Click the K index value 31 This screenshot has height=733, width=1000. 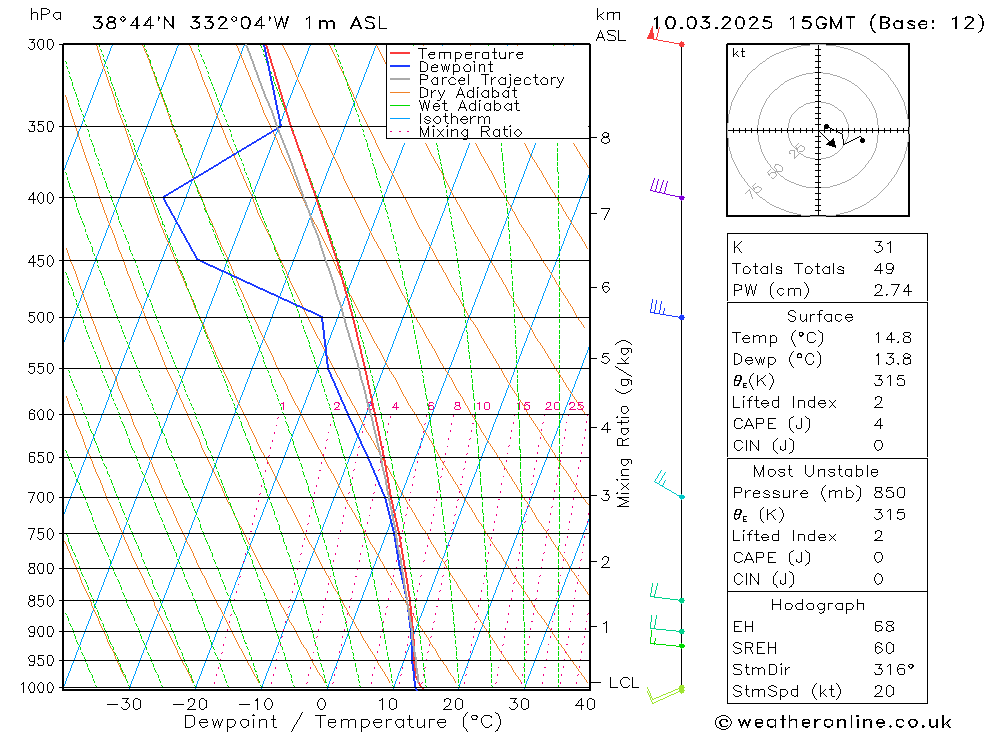click(883, 247)
